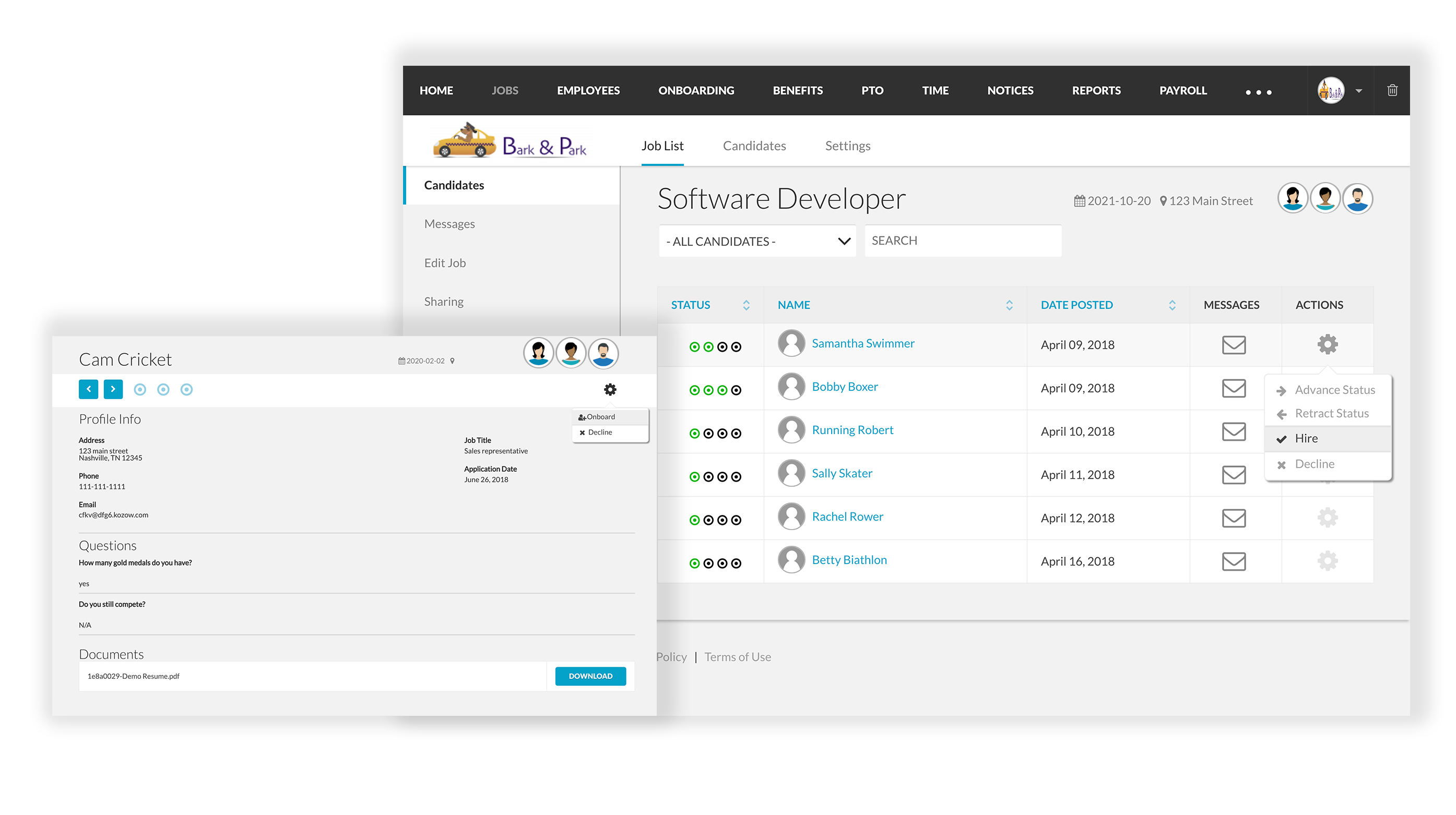This screenshot has height=815, width=1456.
Task: Click the trash icon in top navigation bar
Action: click(x=1392, y=90)
